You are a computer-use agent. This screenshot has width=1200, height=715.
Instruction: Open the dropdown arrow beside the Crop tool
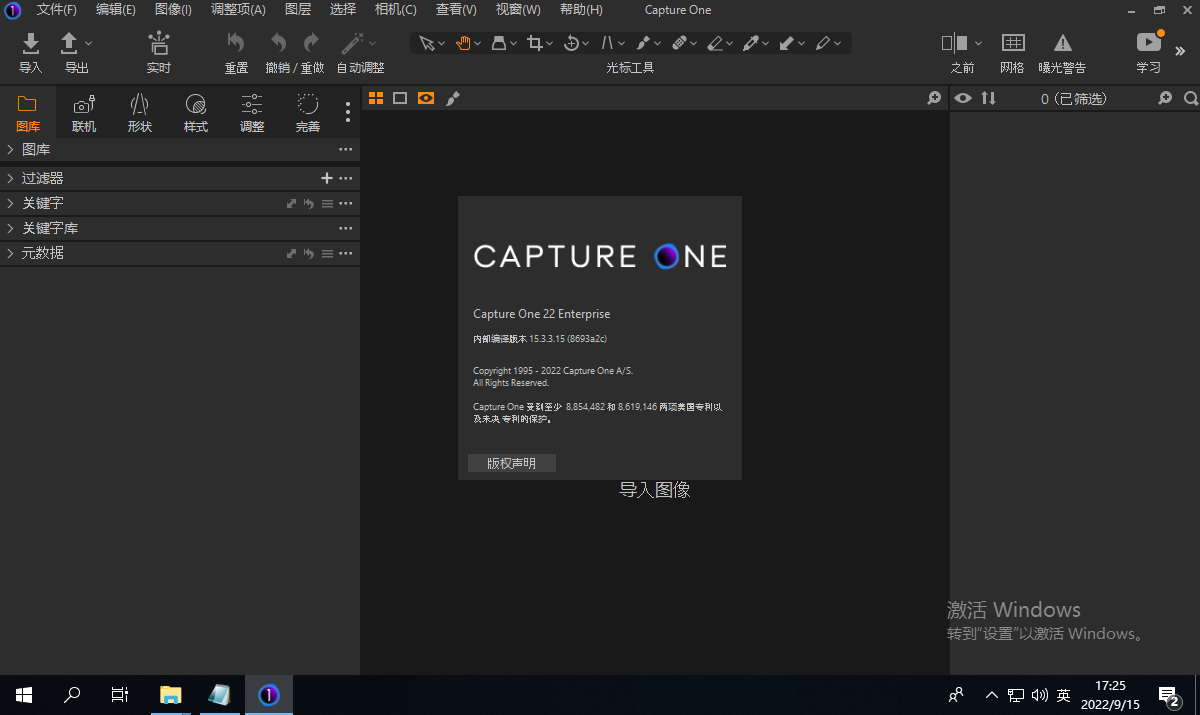tap(549, 43)
